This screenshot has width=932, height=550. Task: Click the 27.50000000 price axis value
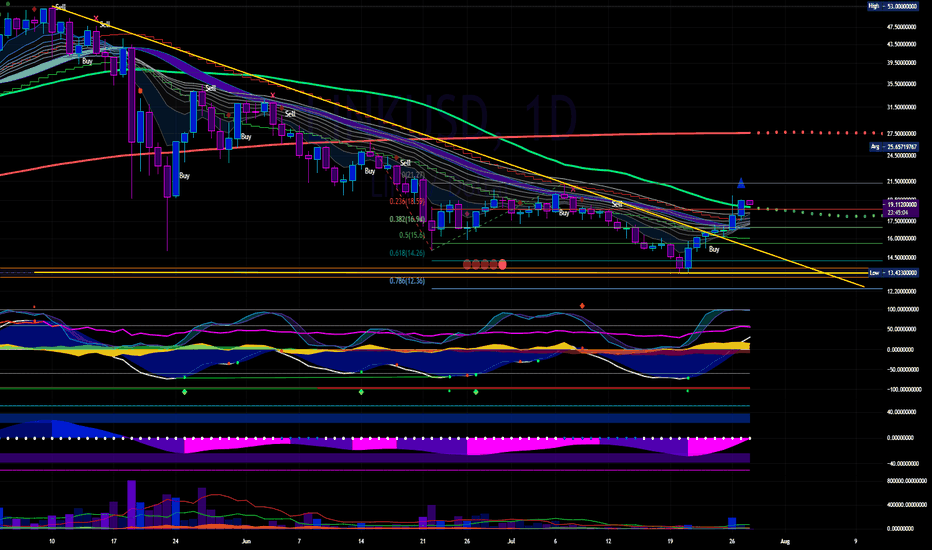pos(901,134)
